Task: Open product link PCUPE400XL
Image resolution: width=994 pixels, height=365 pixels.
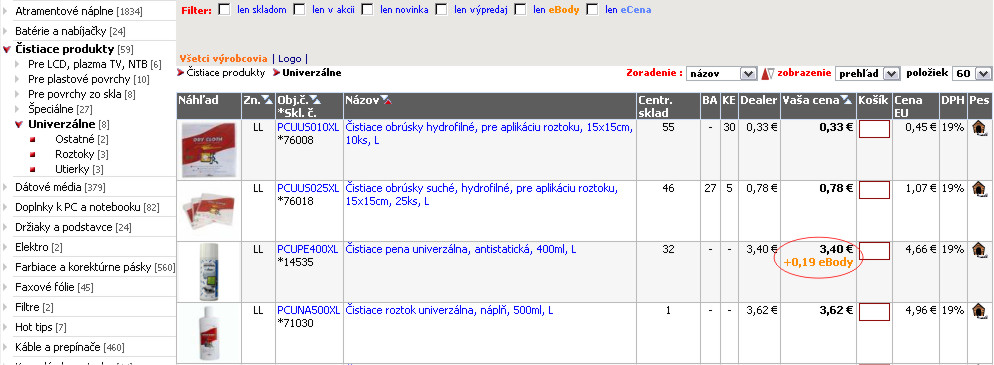Action: pos(309,250)
